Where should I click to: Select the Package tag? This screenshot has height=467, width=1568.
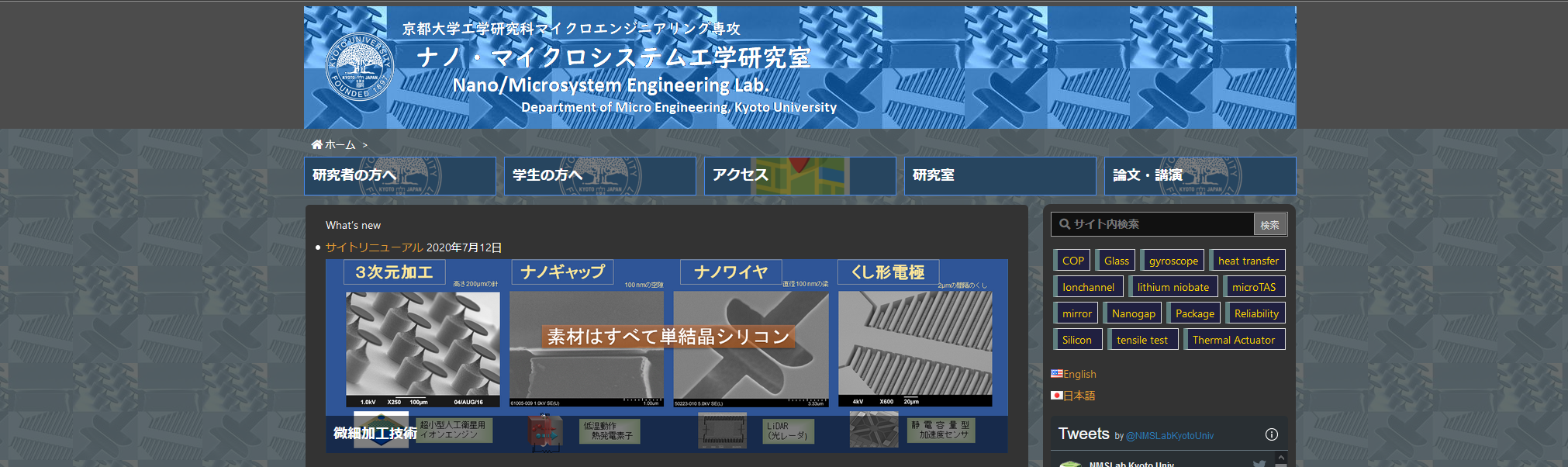point(1194,313)
